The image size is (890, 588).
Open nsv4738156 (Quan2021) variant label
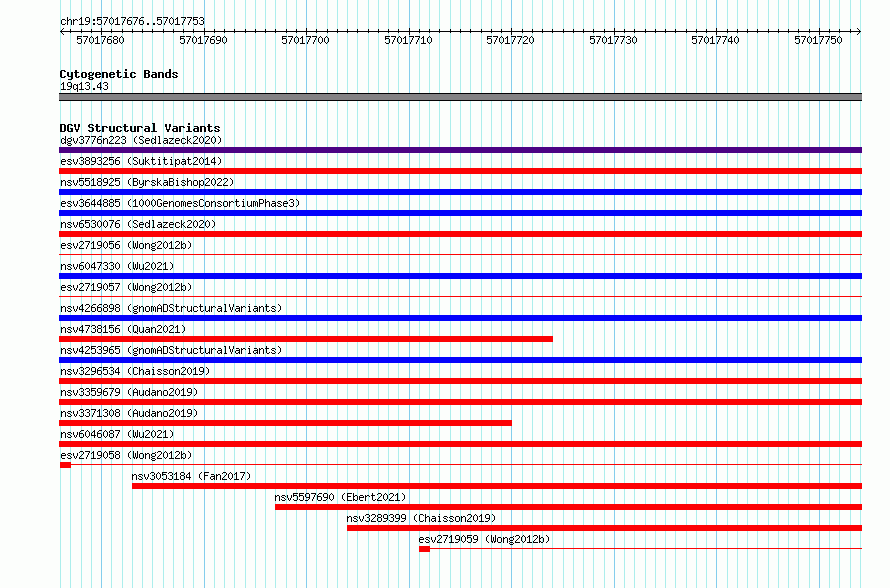pyautogui.click(x=123, y=329)
